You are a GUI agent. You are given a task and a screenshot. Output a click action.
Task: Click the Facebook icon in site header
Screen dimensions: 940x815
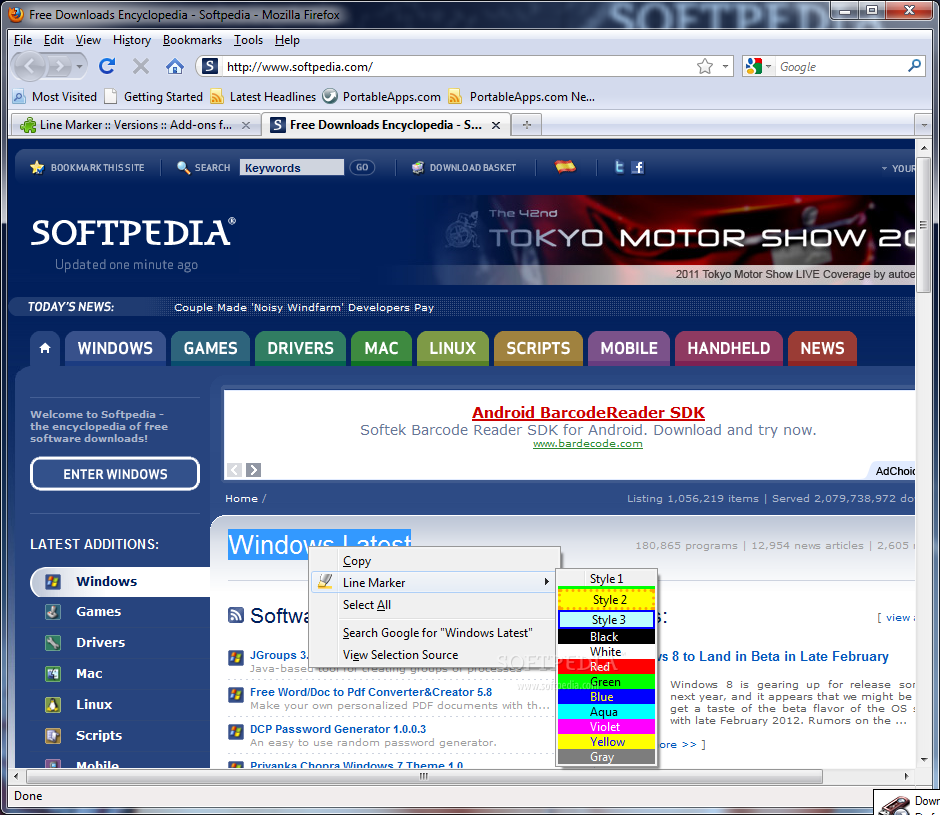coord(638,167)
